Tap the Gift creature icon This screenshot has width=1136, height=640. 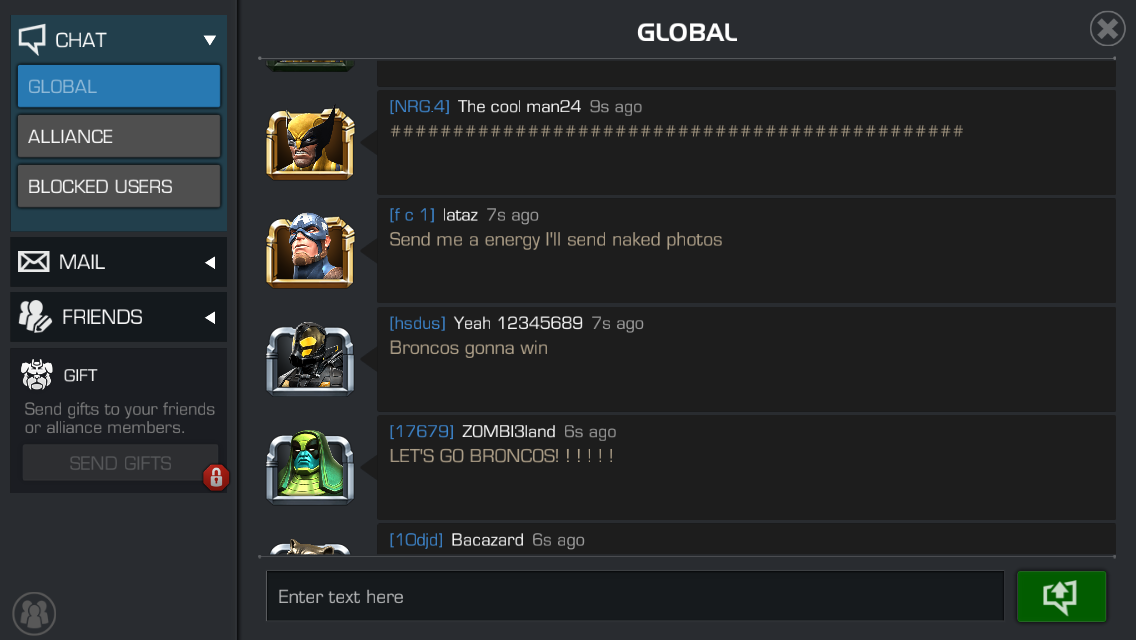37,375
